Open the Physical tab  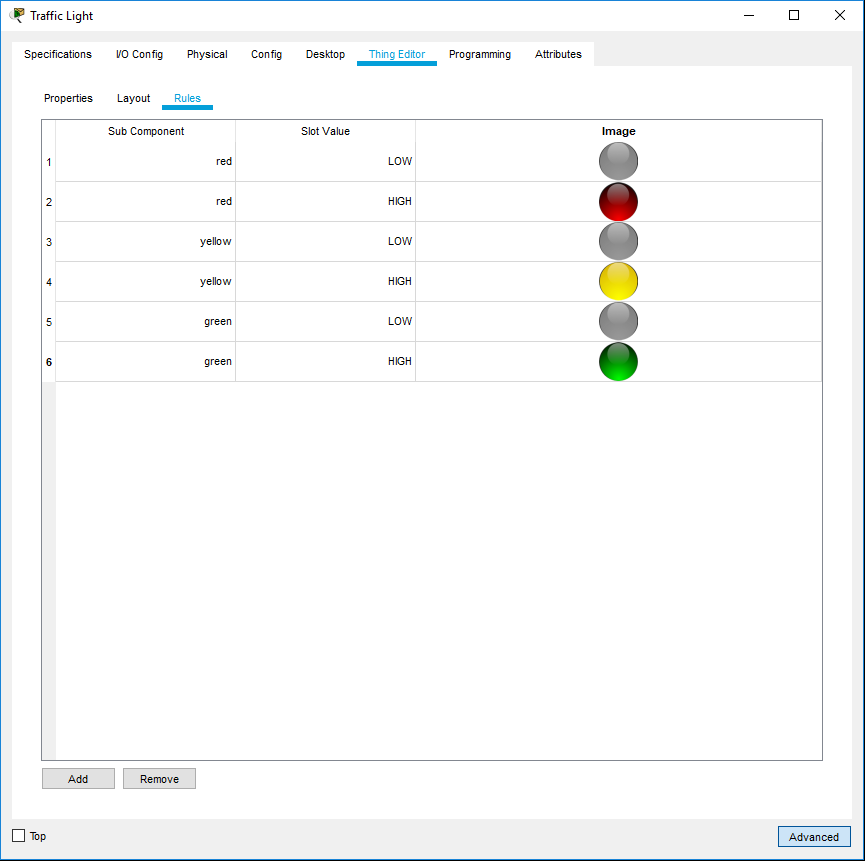point(207,54)
